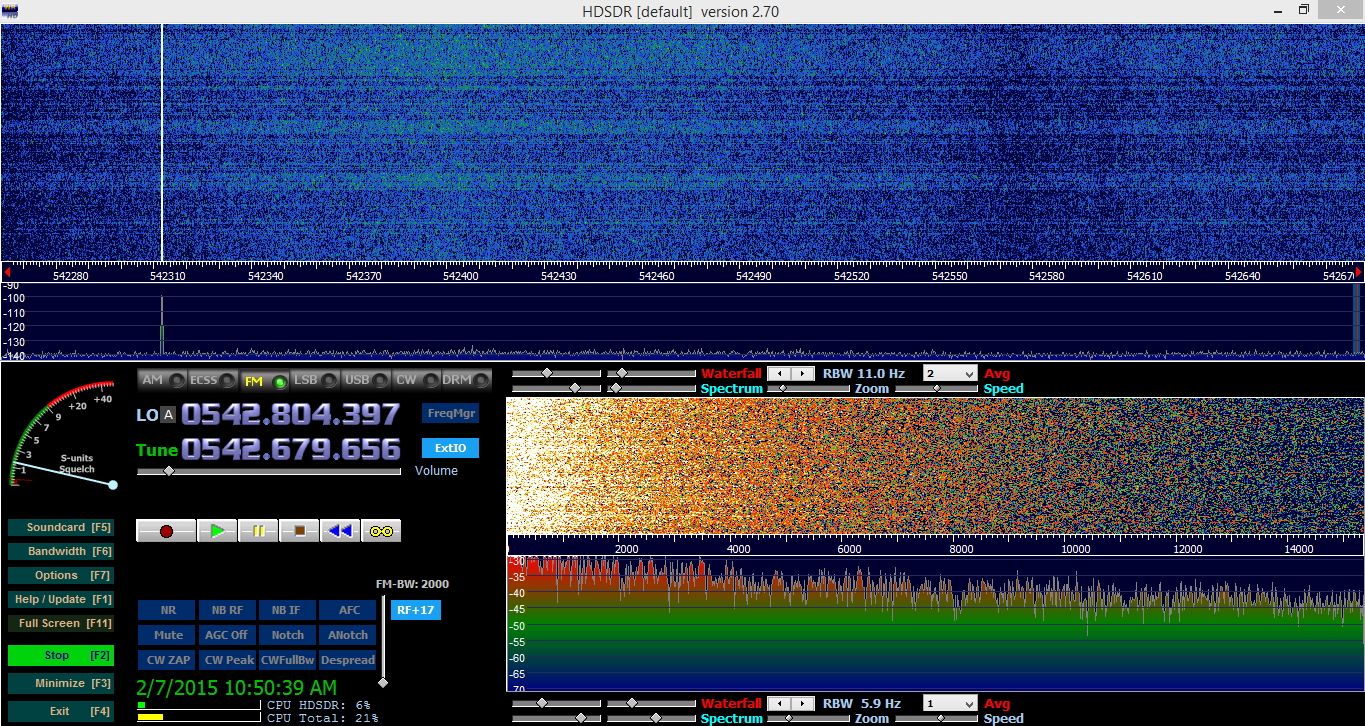Select FM demodulation mode

[264, 380]
